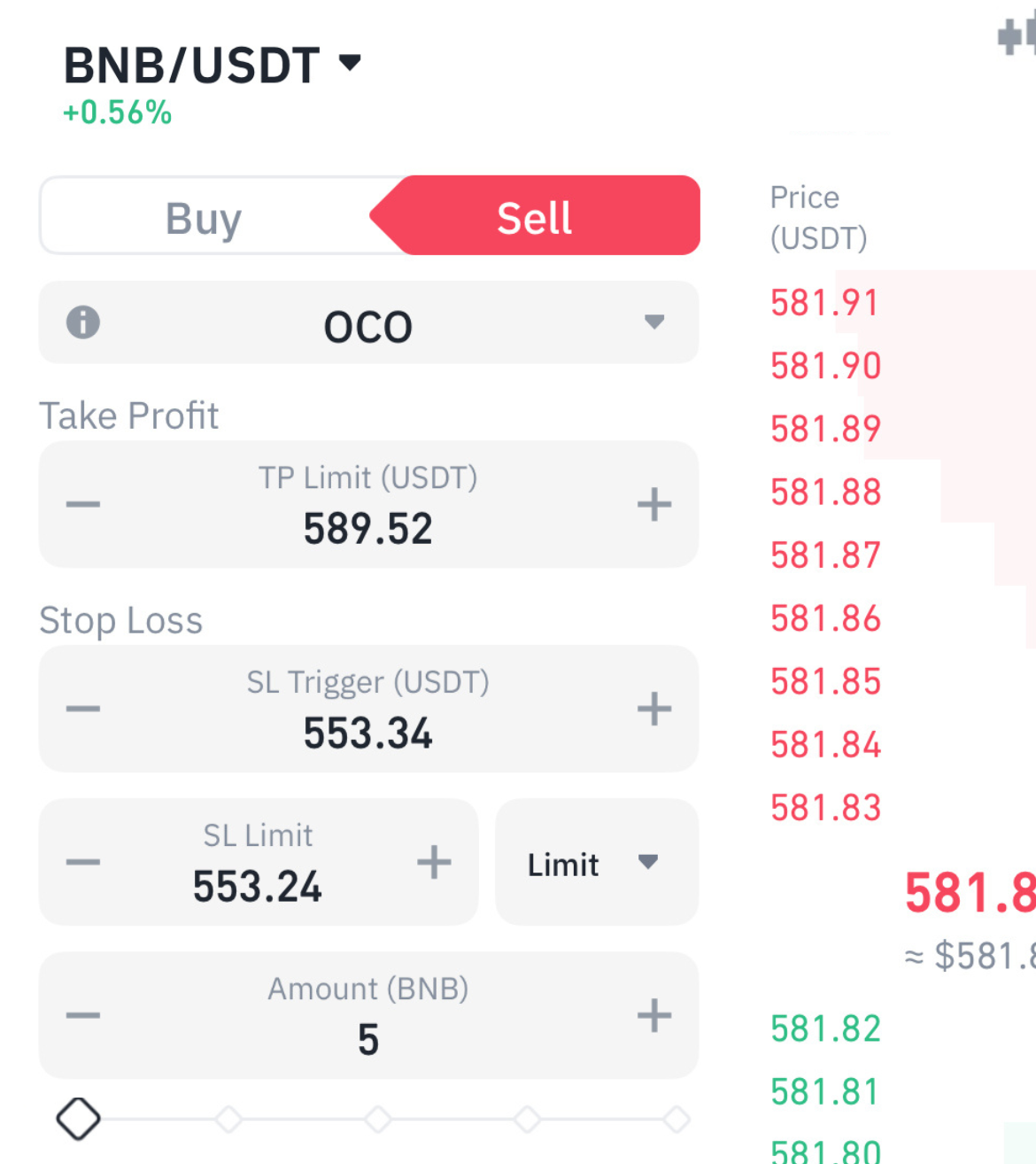
Task: Decrease BNB amount with minus
Action: tap(83, 1016)
